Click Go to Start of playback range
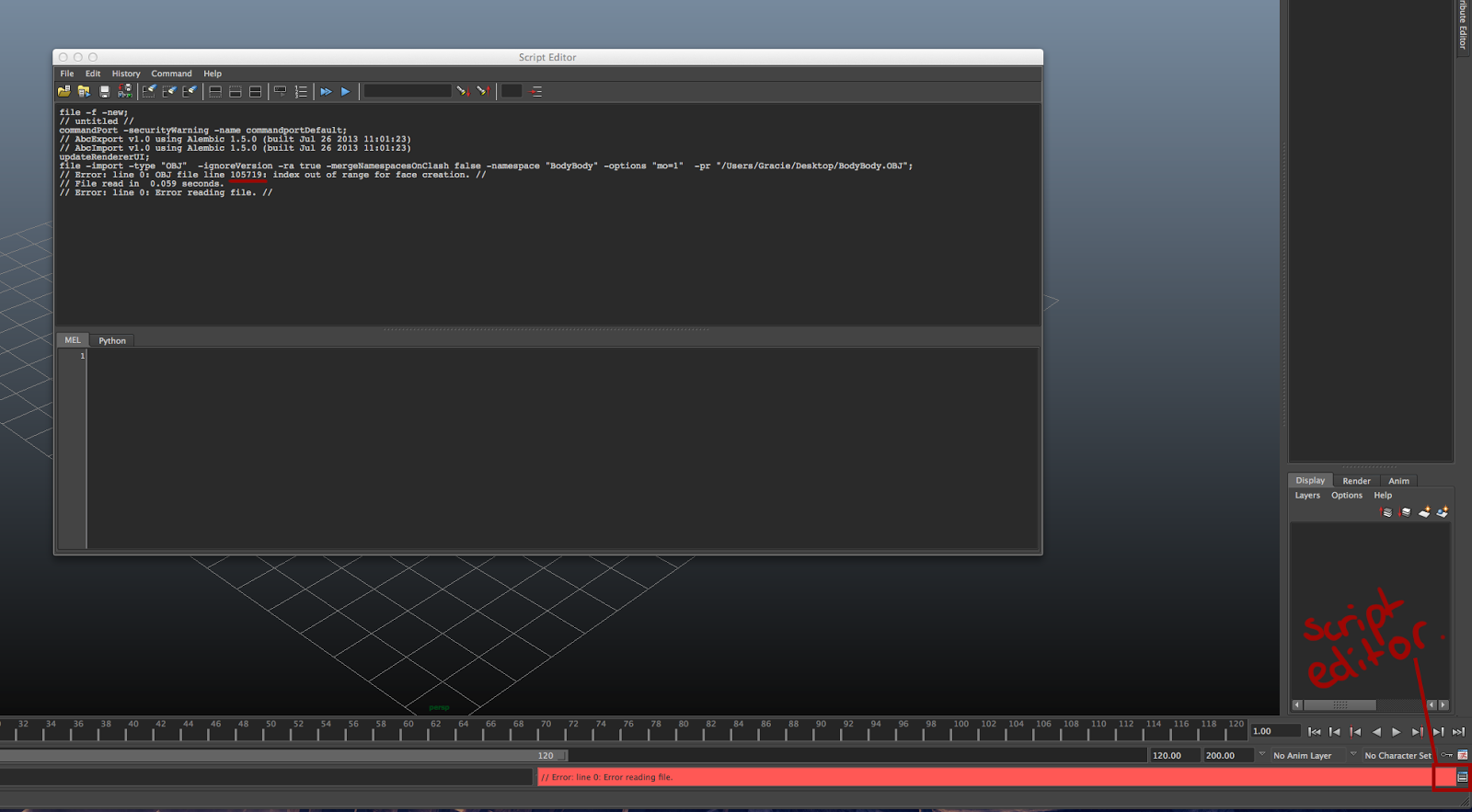The height and width of the screenshot is (812, 1472). pos(1315,732)
